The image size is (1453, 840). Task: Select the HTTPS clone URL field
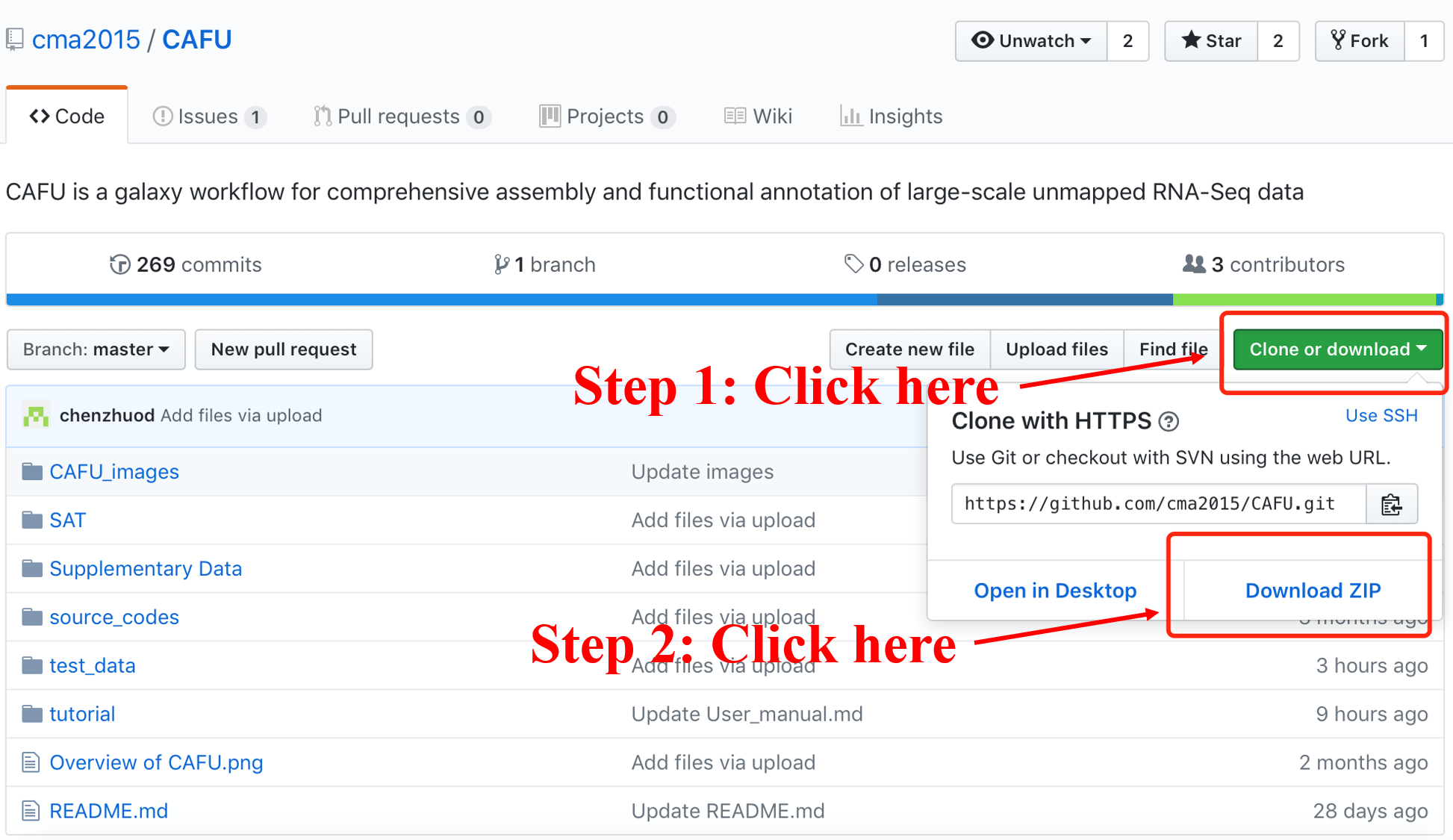pos(1159,504)
